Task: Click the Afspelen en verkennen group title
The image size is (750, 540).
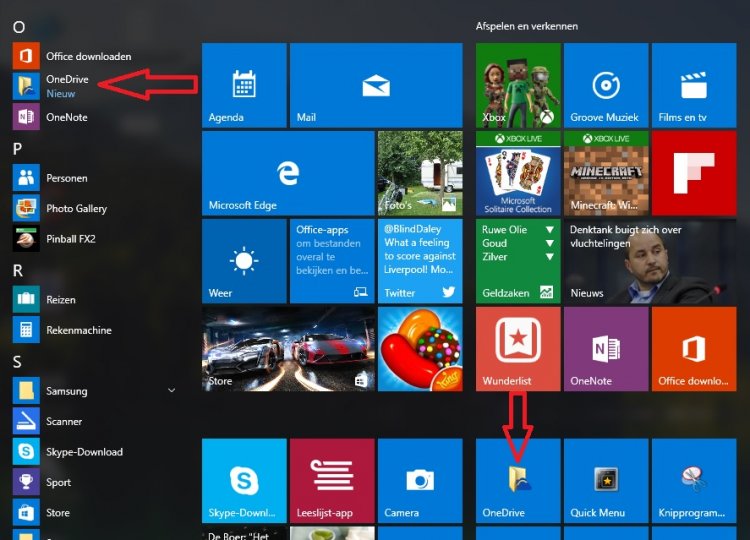Action: [527, 26]
